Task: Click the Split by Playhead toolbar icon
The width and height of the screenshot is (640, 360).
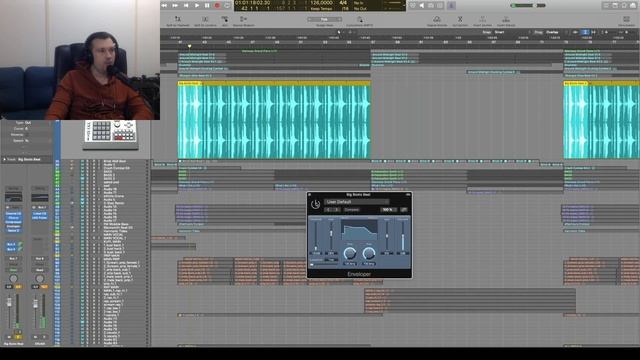Action: (178, 20)
